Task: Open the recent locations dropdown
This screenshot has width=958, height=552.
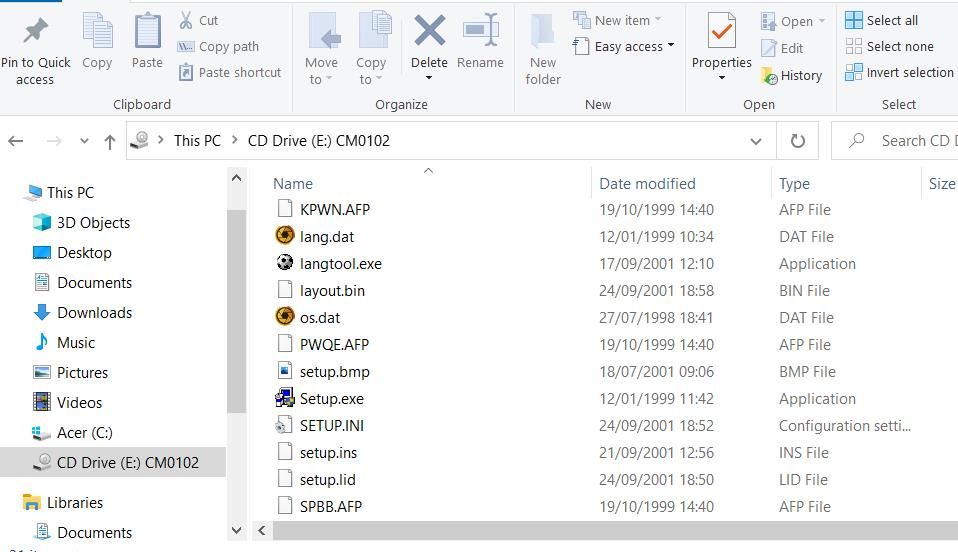Action: 84,141
